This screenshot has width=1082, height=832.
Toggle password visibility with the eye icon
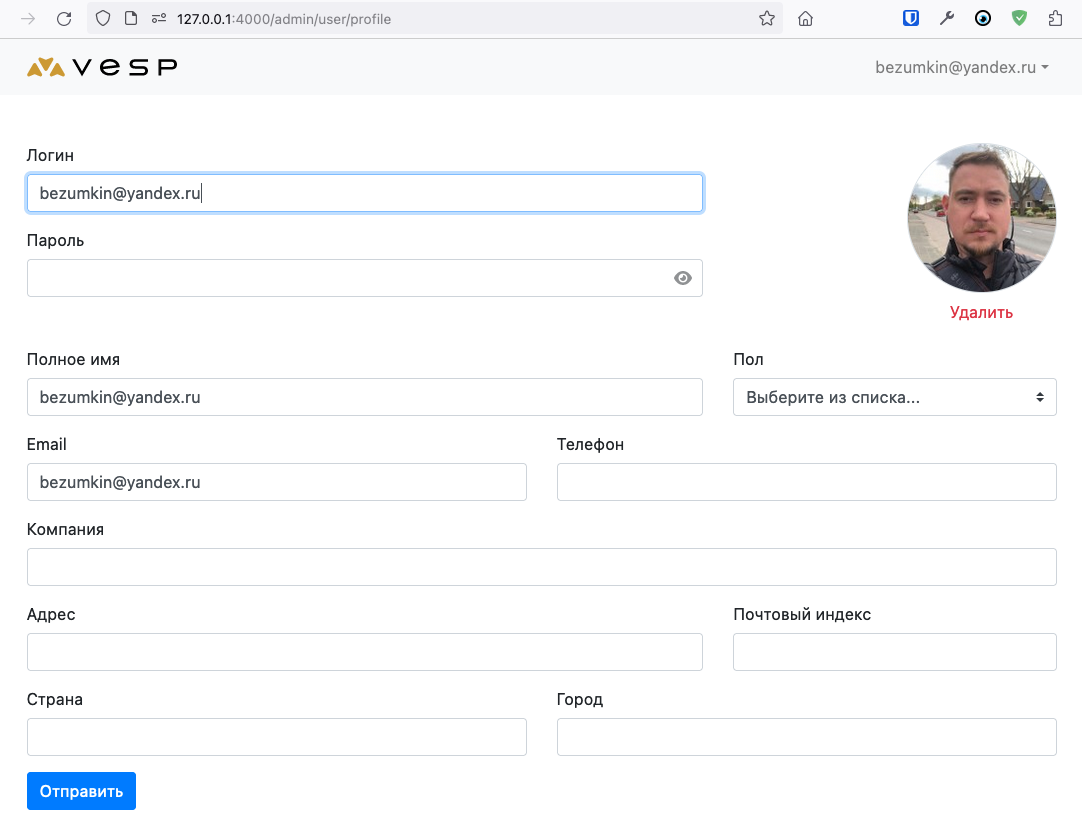pyautogui.click(x=683, y=279)
